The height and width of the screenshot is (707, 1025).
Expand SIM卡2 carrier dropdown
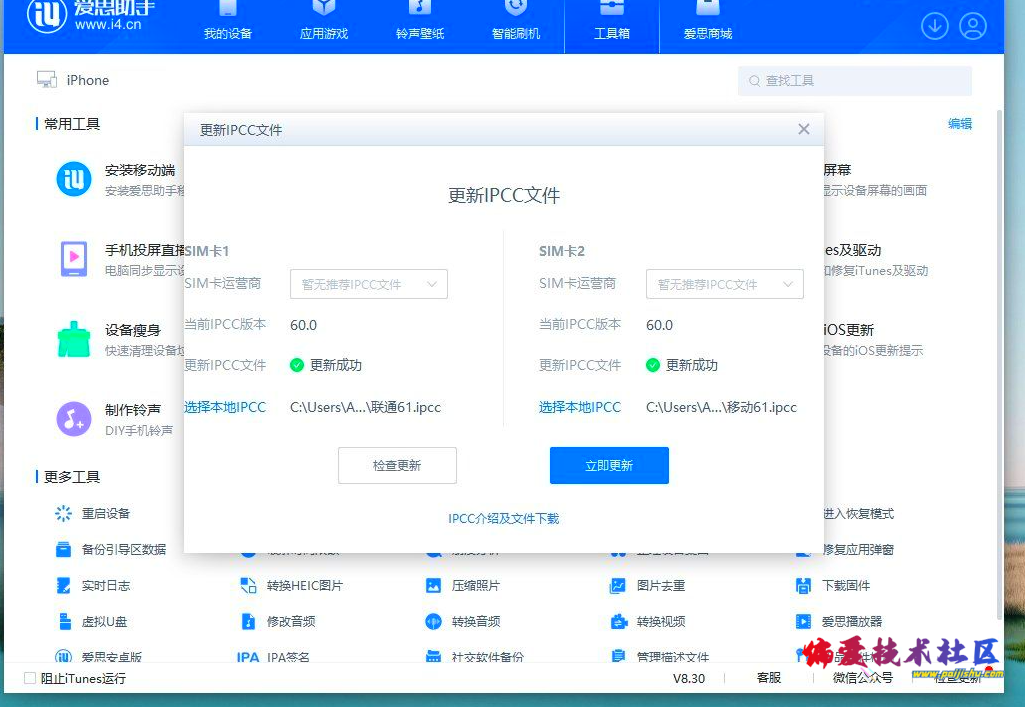pos(724,284)
